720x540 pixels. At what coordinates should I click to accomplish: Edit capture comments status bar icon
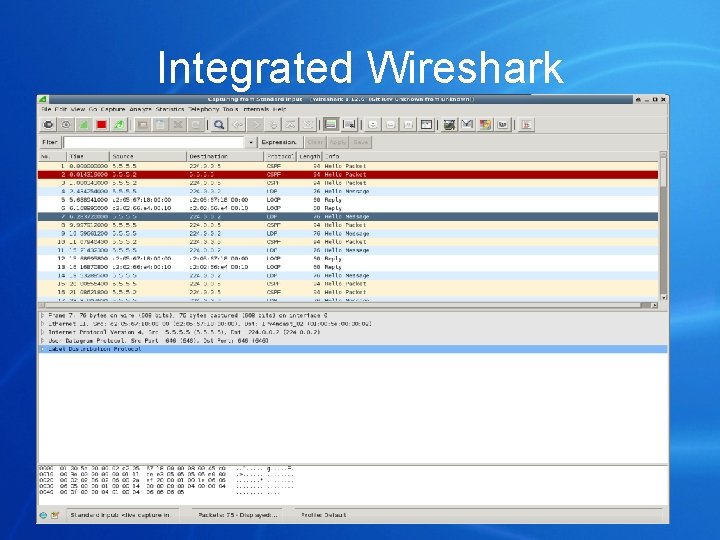click(55, 515)
